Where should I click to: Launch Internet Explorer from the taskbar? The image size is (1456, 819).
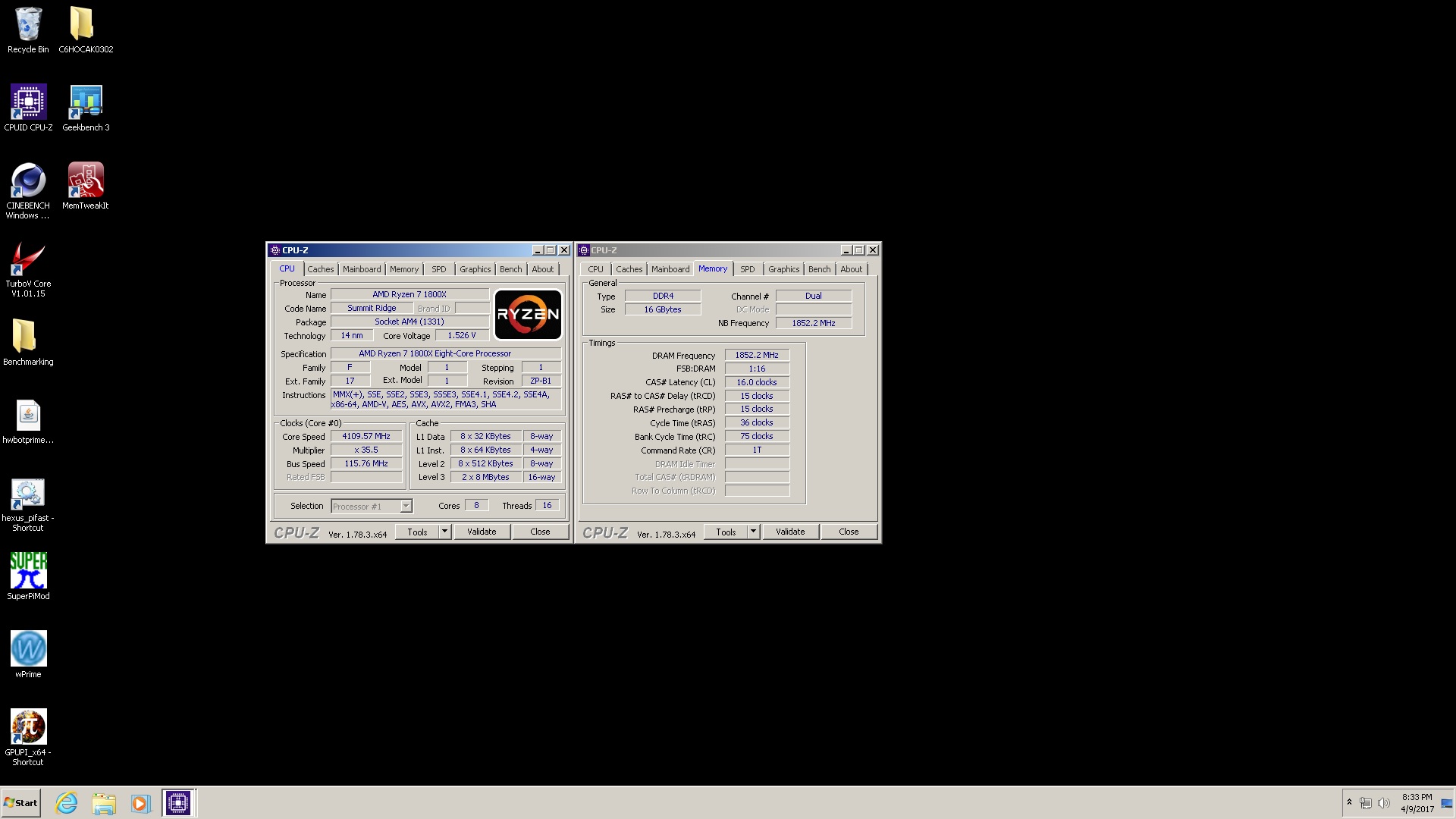(x=67, y=803)
